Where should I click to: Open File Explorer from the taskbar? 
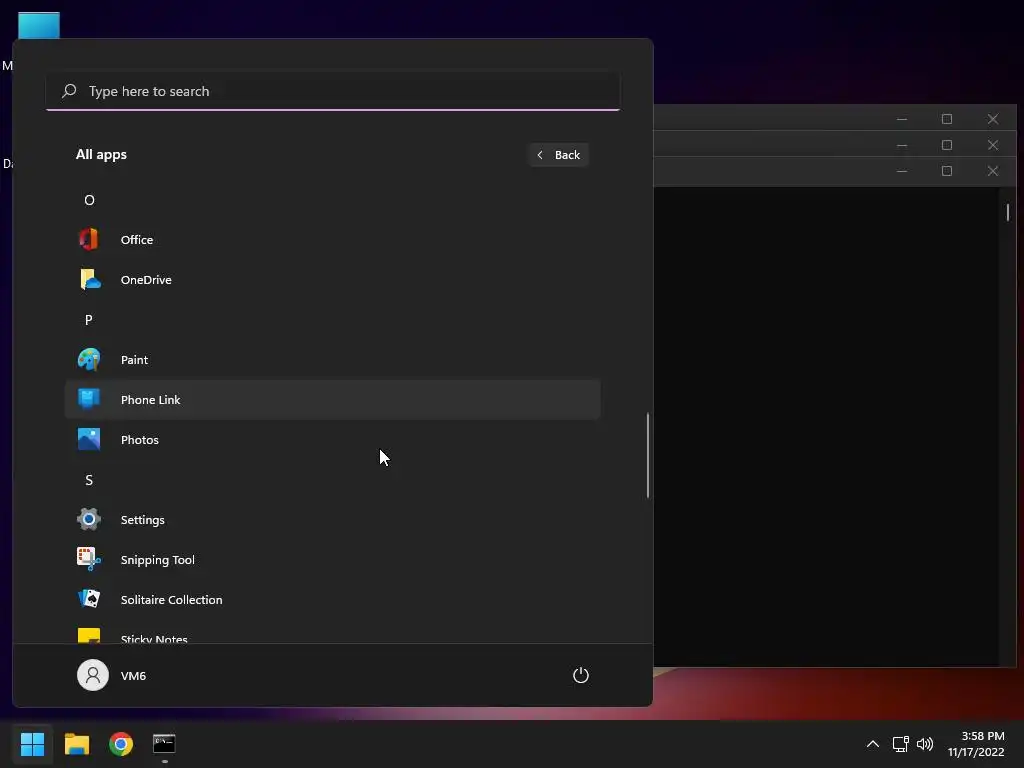pyautogui.click(x=77, y=744)
